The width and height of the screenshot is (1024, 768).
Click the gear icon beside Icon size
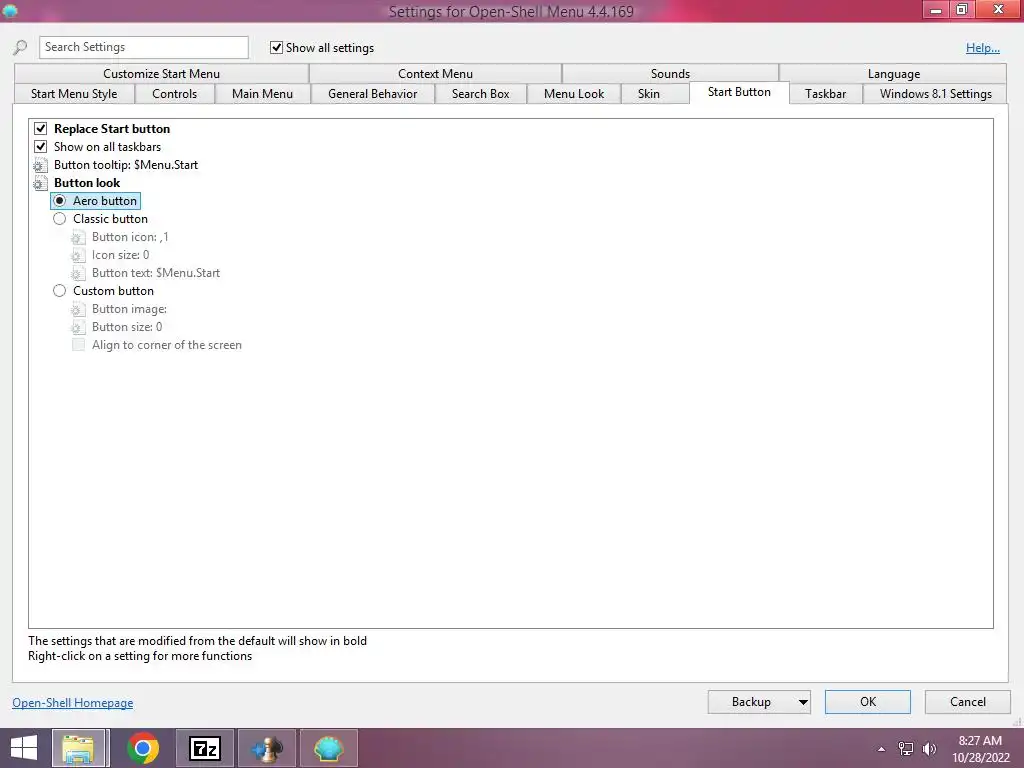[x=78, y=255]
